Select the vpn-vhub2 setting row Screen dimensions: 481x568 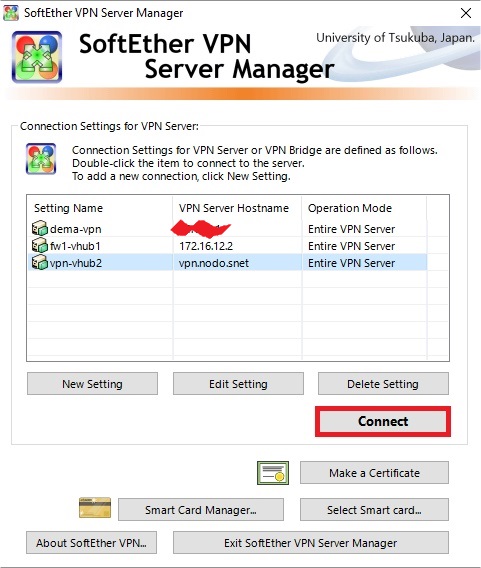coord(227,263)
